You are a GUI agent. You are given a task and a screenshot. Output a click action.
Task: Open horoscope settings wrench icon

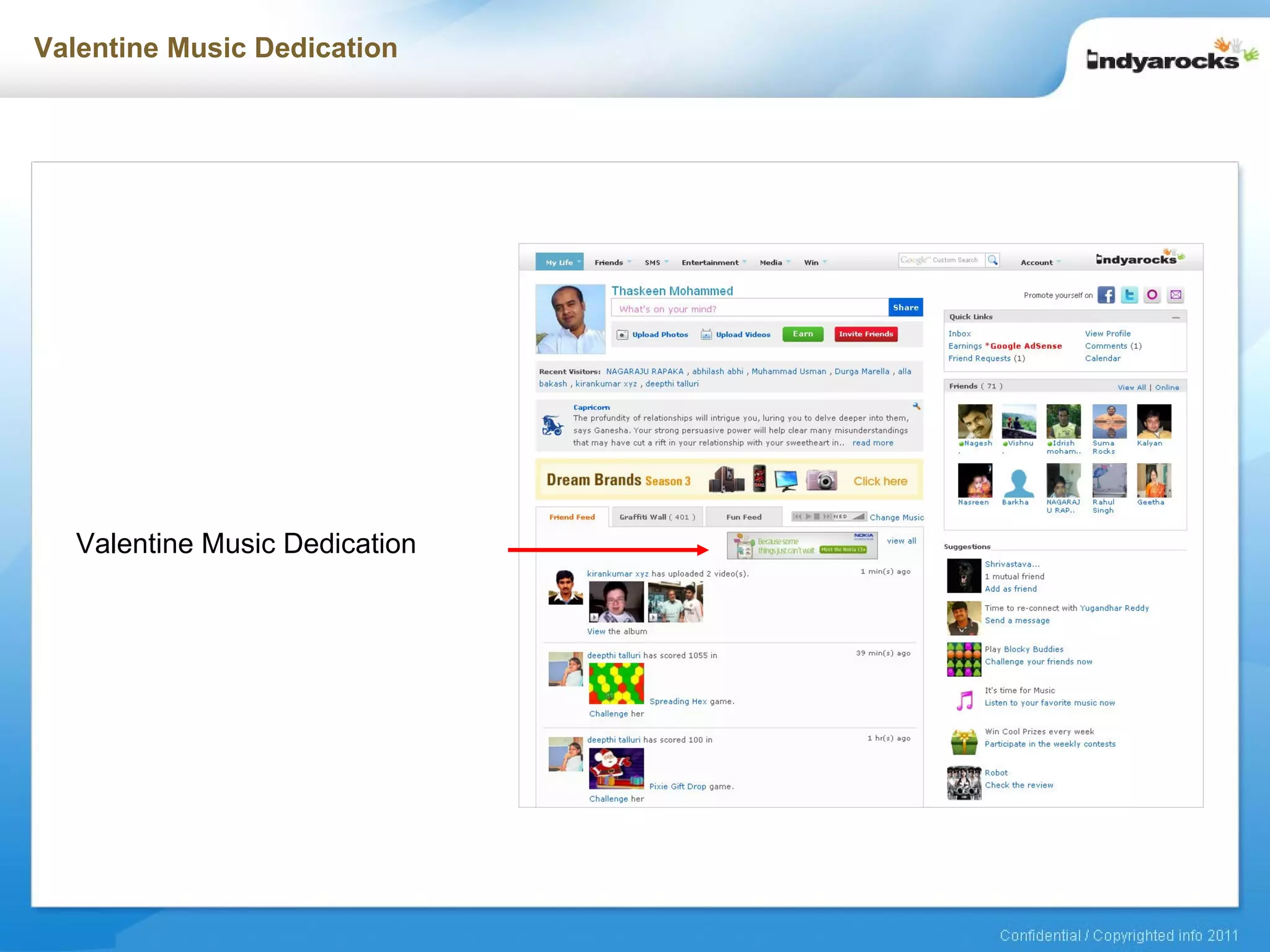(916, 407)
